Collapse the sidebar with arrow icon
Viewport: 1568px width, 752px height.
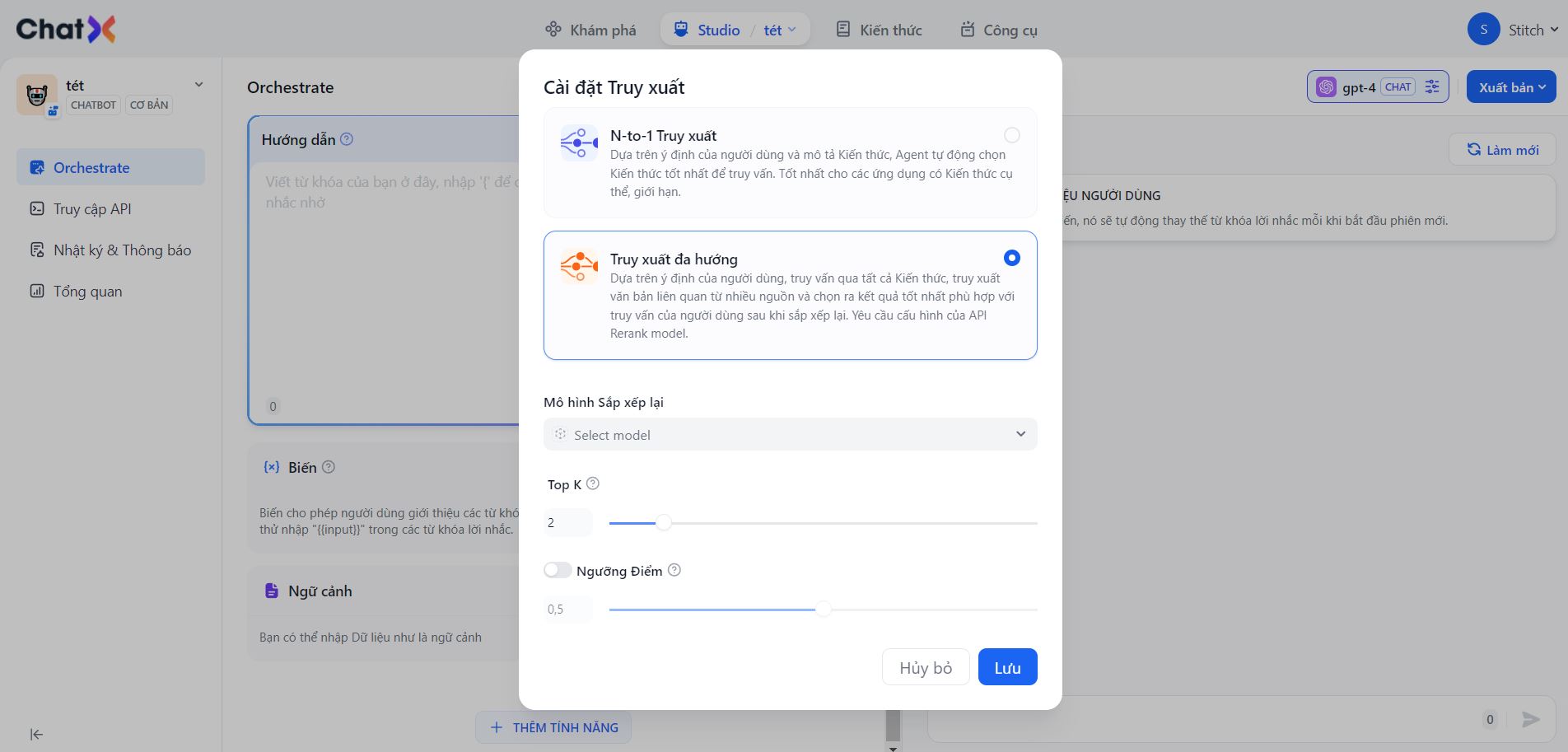tap(36, 734)
